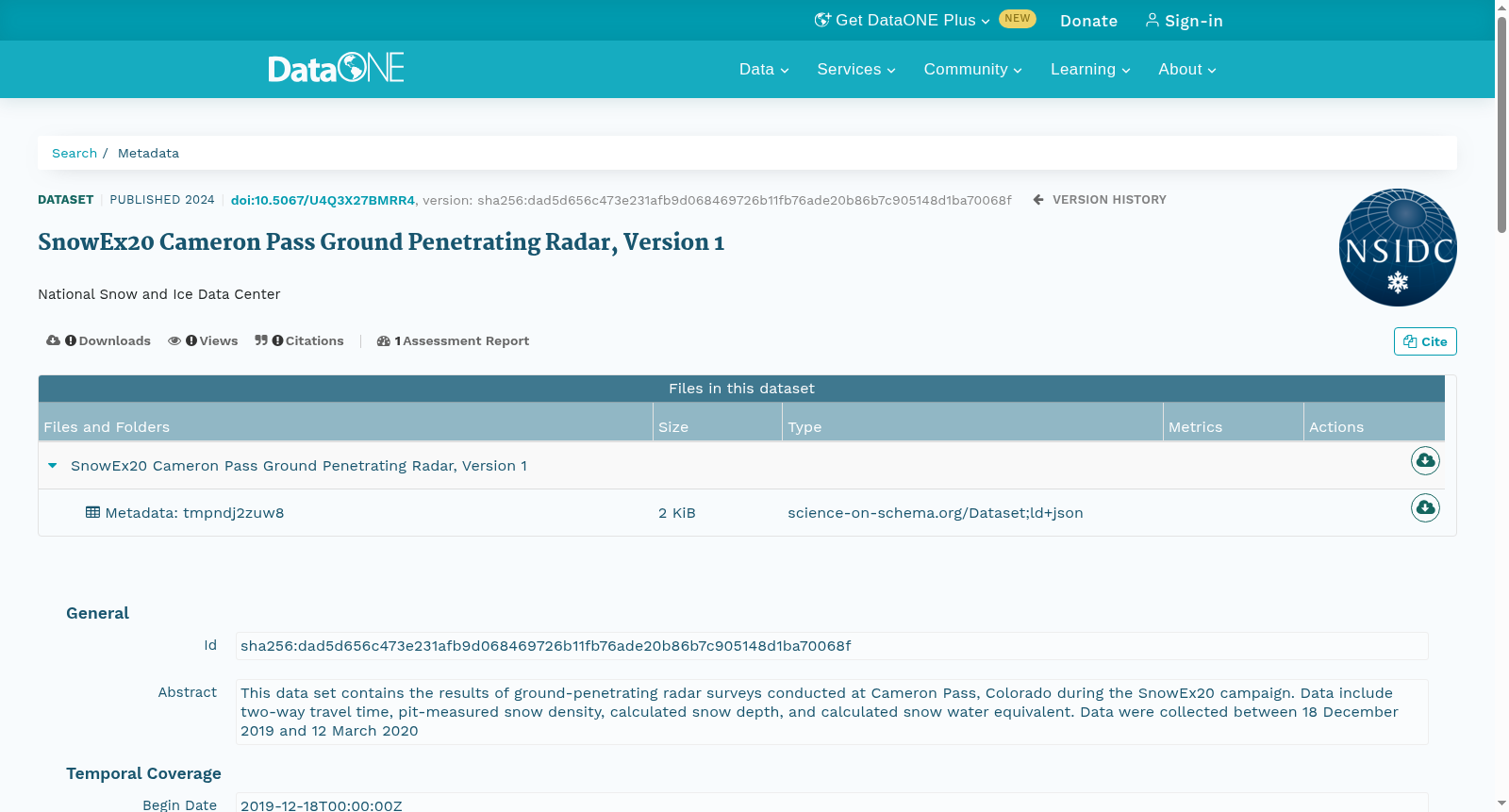Image resolution: width=1509 pixels, height=812 pixels.
Task: Download the Metadata tmpndj2zuw8 file
Action: tap(1425, 507)
